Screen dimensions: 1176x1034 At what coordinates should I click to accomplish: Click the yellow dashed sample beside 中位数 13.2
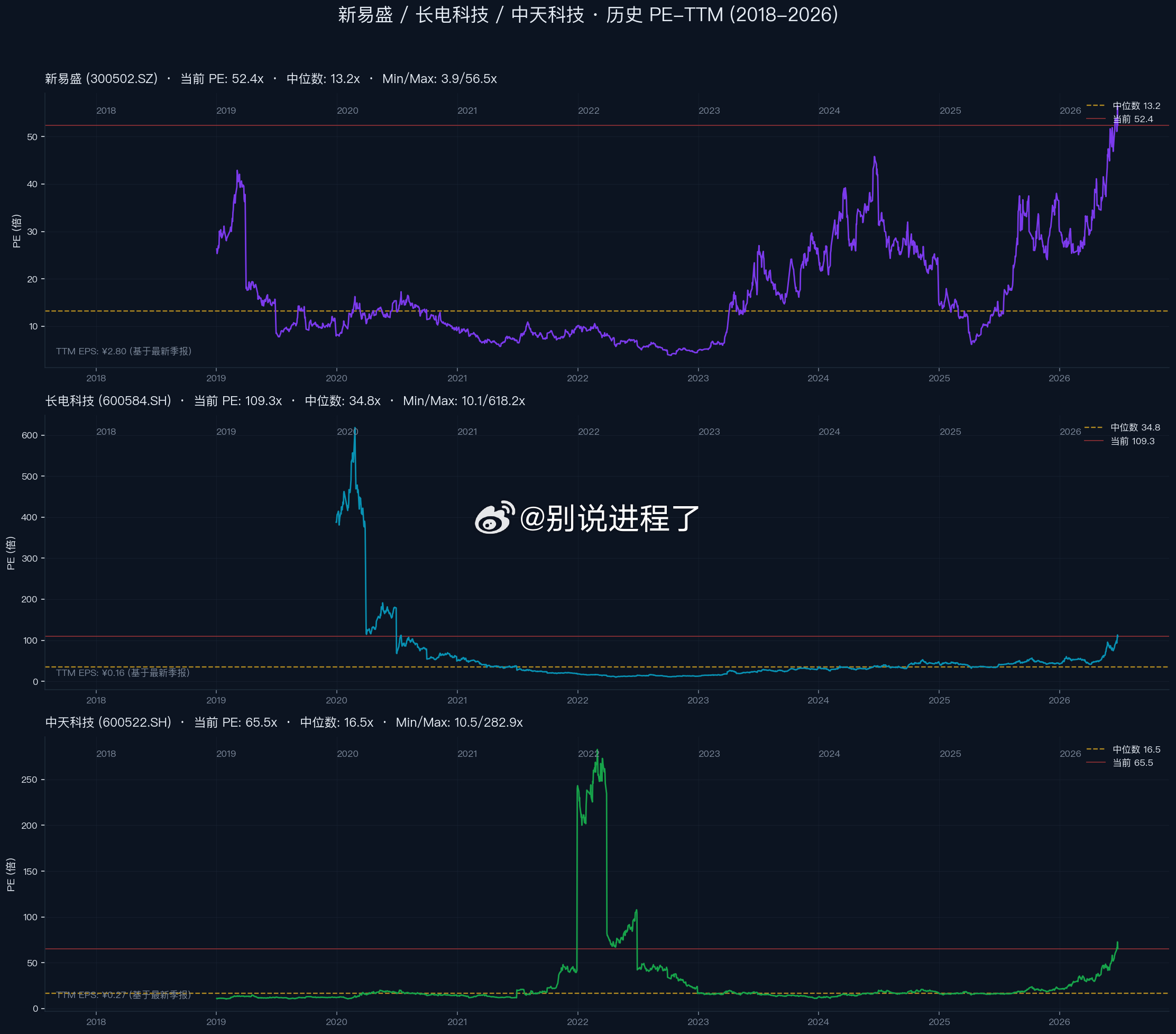click(x=1096, y=106)
